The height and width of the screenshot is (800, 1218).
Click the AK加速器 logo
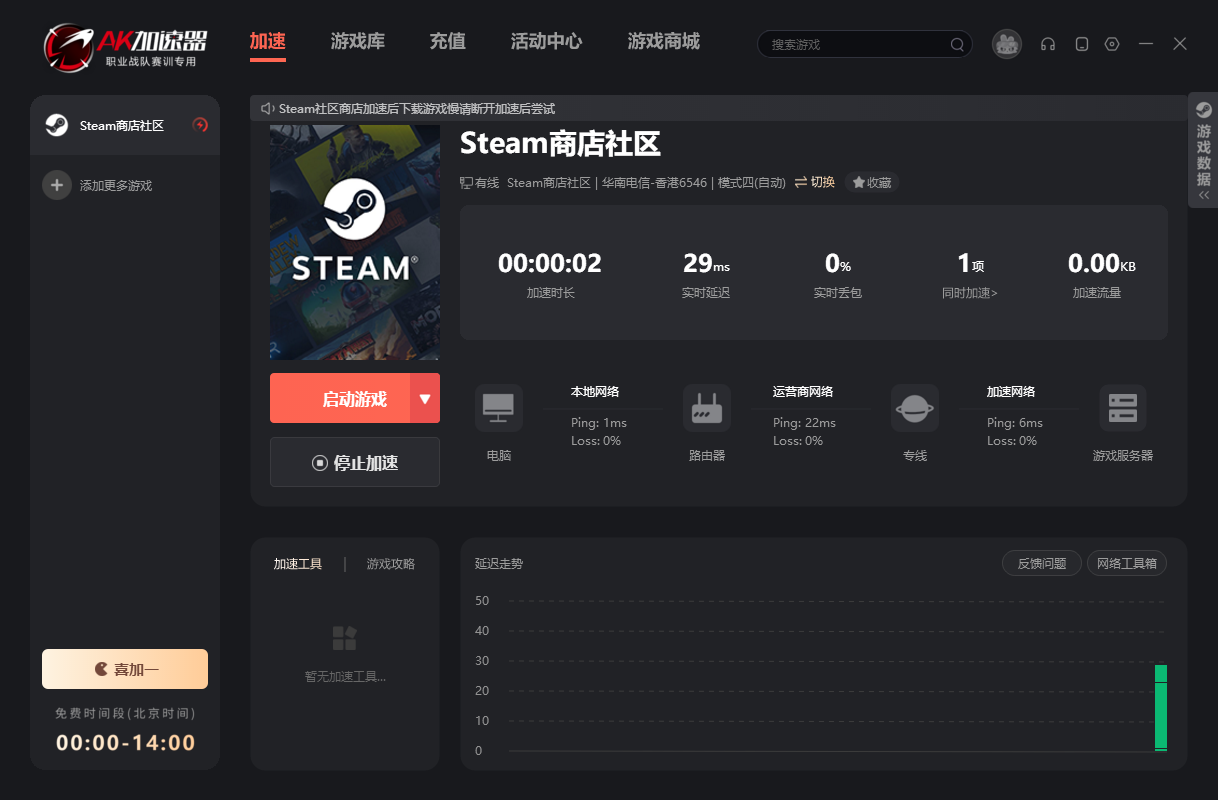click(126, 46)
